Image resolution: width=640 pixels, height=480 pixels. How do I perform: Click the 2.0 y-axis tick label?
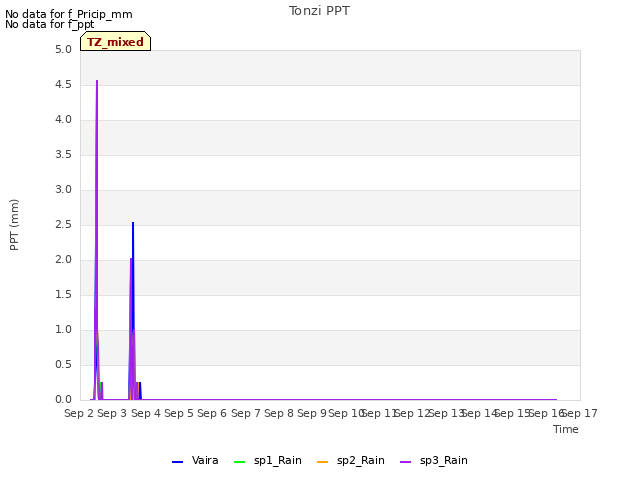pyautogui.click(x=63, y=260)
